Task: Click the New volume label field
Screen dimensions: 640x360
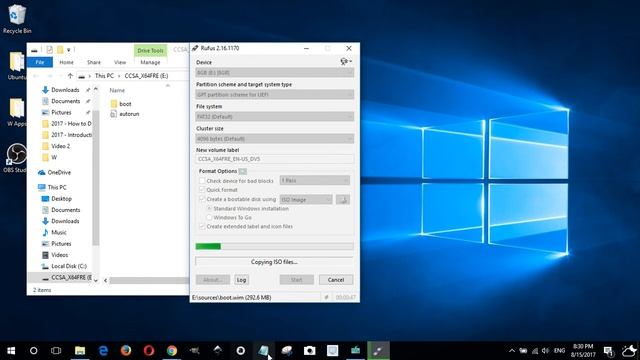Action: pos(274,159)
